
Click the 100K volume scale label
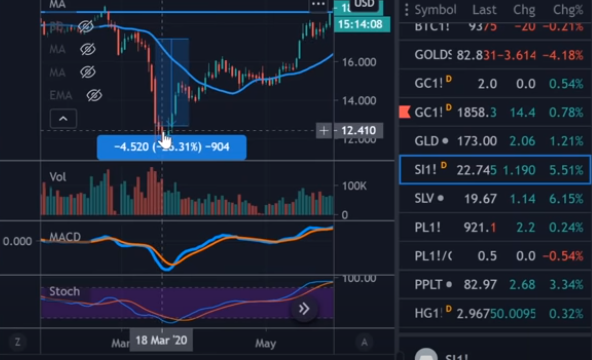click(354, 186)
